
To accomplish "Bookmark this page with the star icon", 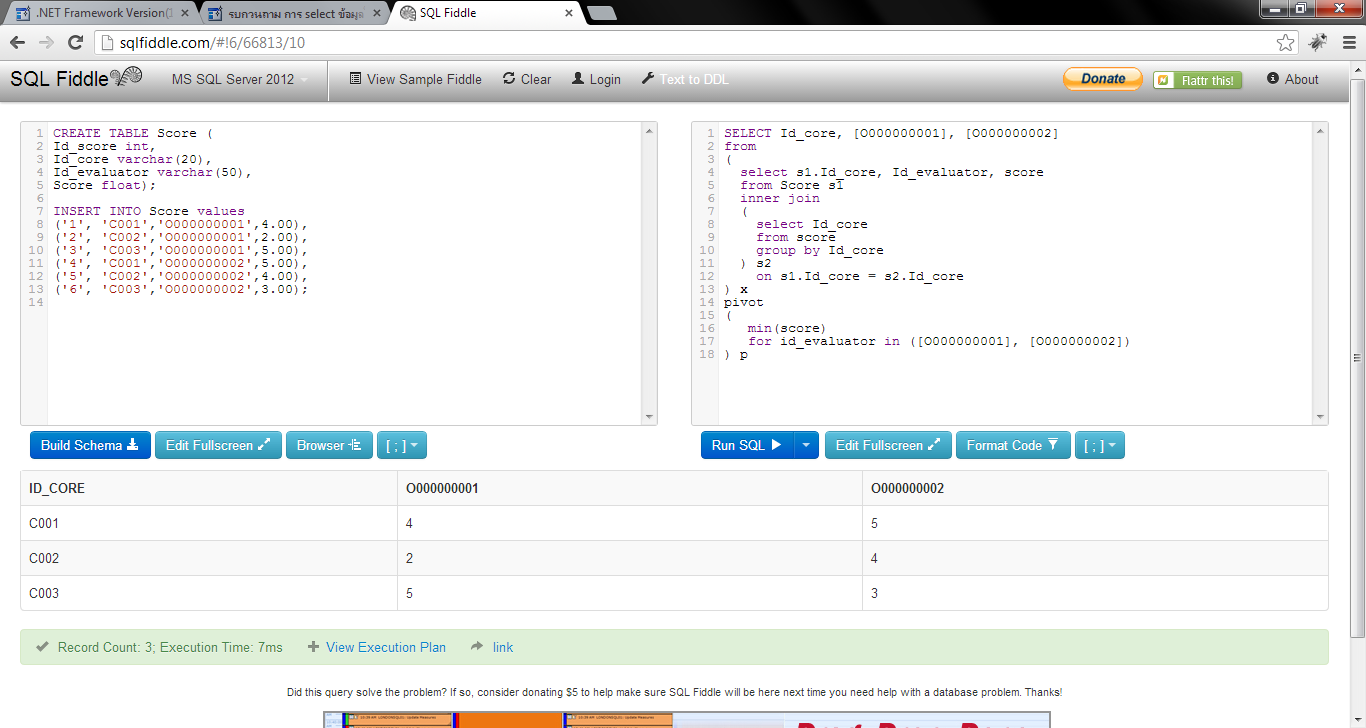I will (x=1285, y=42).
